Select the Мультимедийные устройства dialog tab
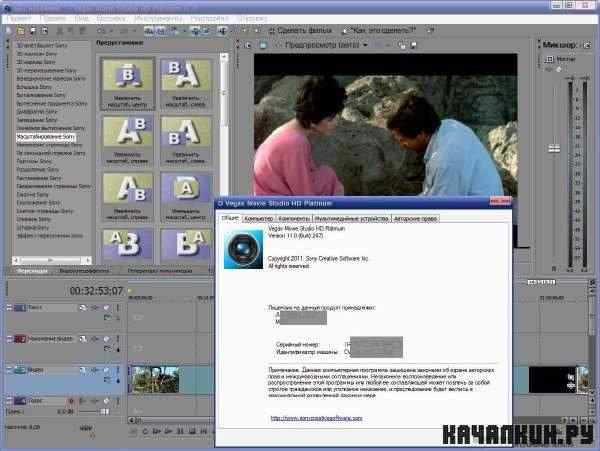The width and height of the screenshot is (600, 451). (x=352, y=218)
